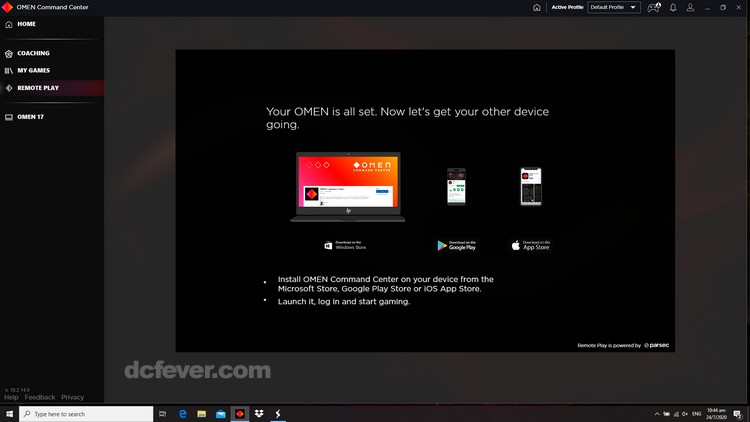Click the parsec logo link
The image size is (750, 422).
(x=656, y=345)
